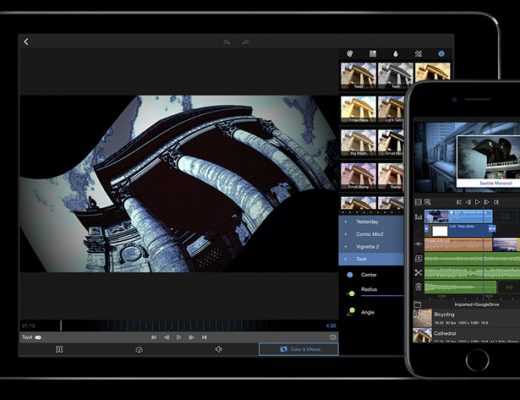The image size is (520, 400).
Task: Open the Speed tab icon
Action: coord(139,349)
